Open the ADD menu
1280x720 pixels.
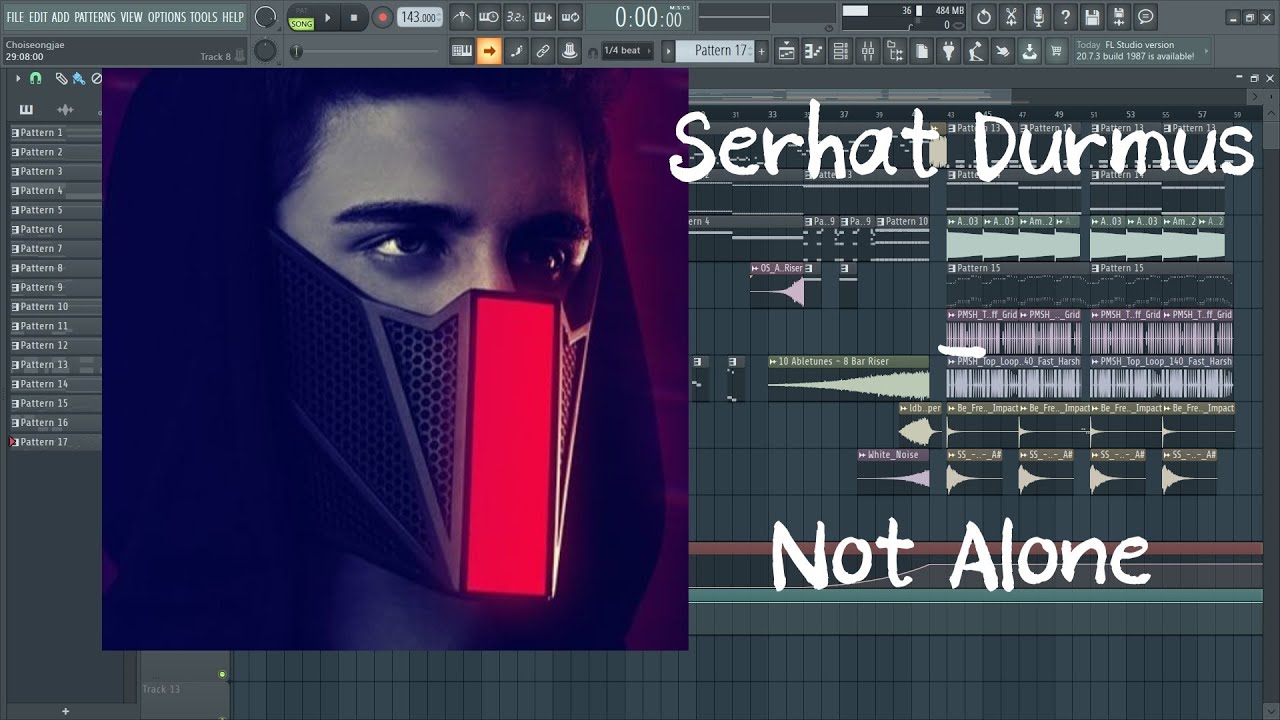click(x=61, y=17)
